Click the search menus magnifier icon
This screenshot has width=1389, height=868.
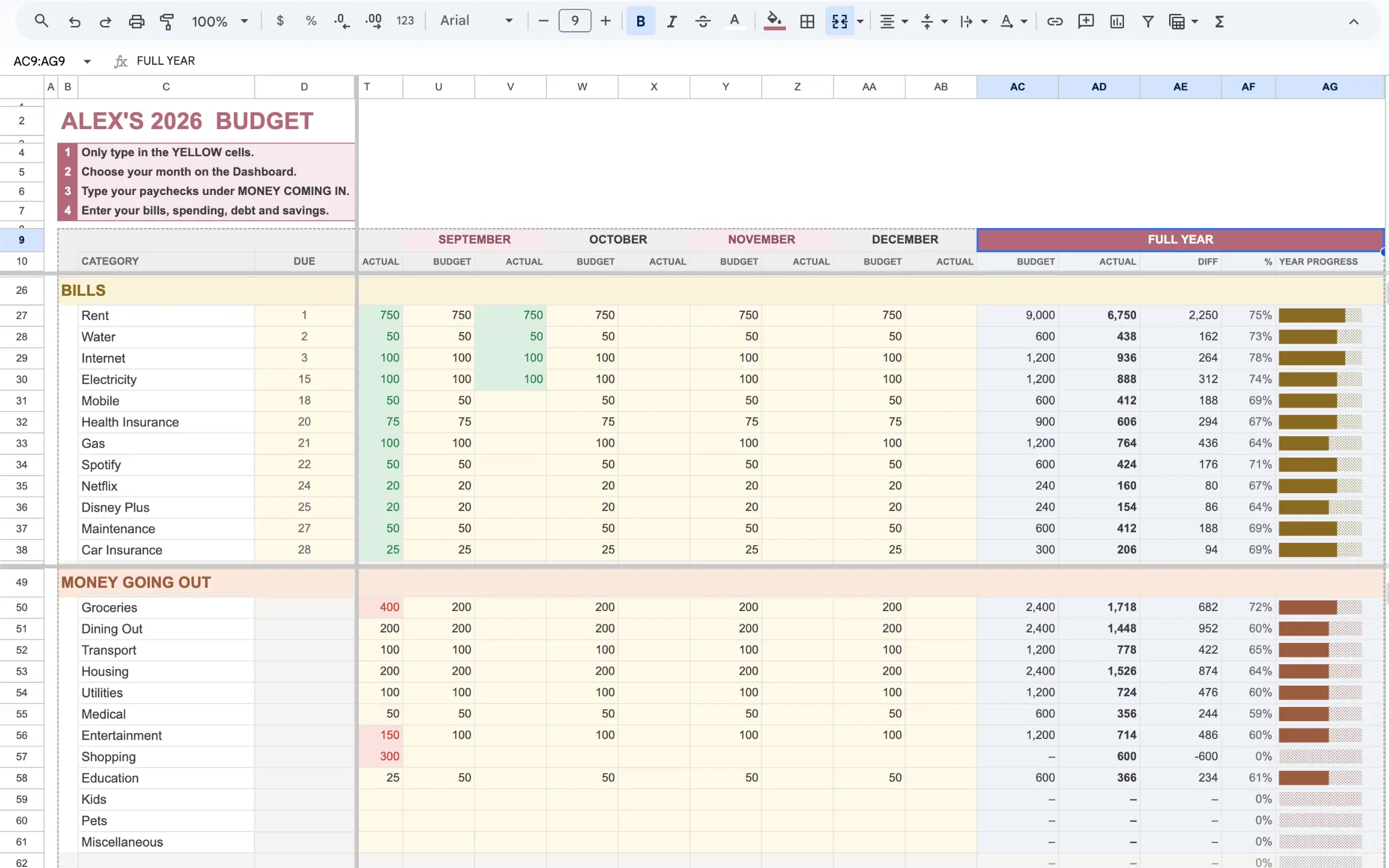coord(41,21)
